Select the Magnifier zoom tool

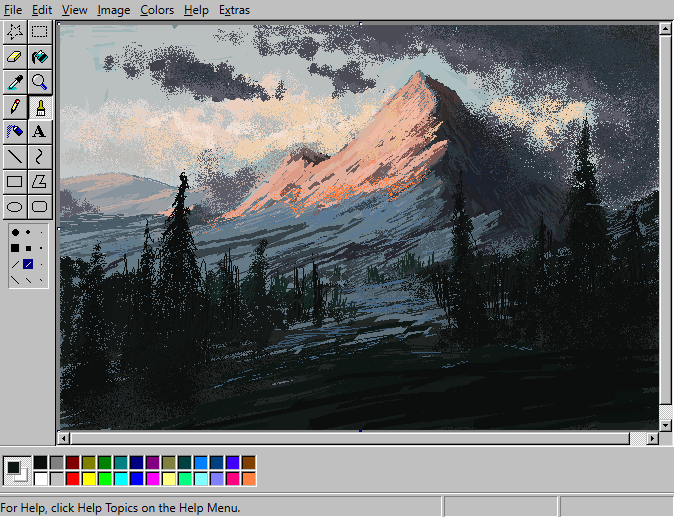pos(40,82)
